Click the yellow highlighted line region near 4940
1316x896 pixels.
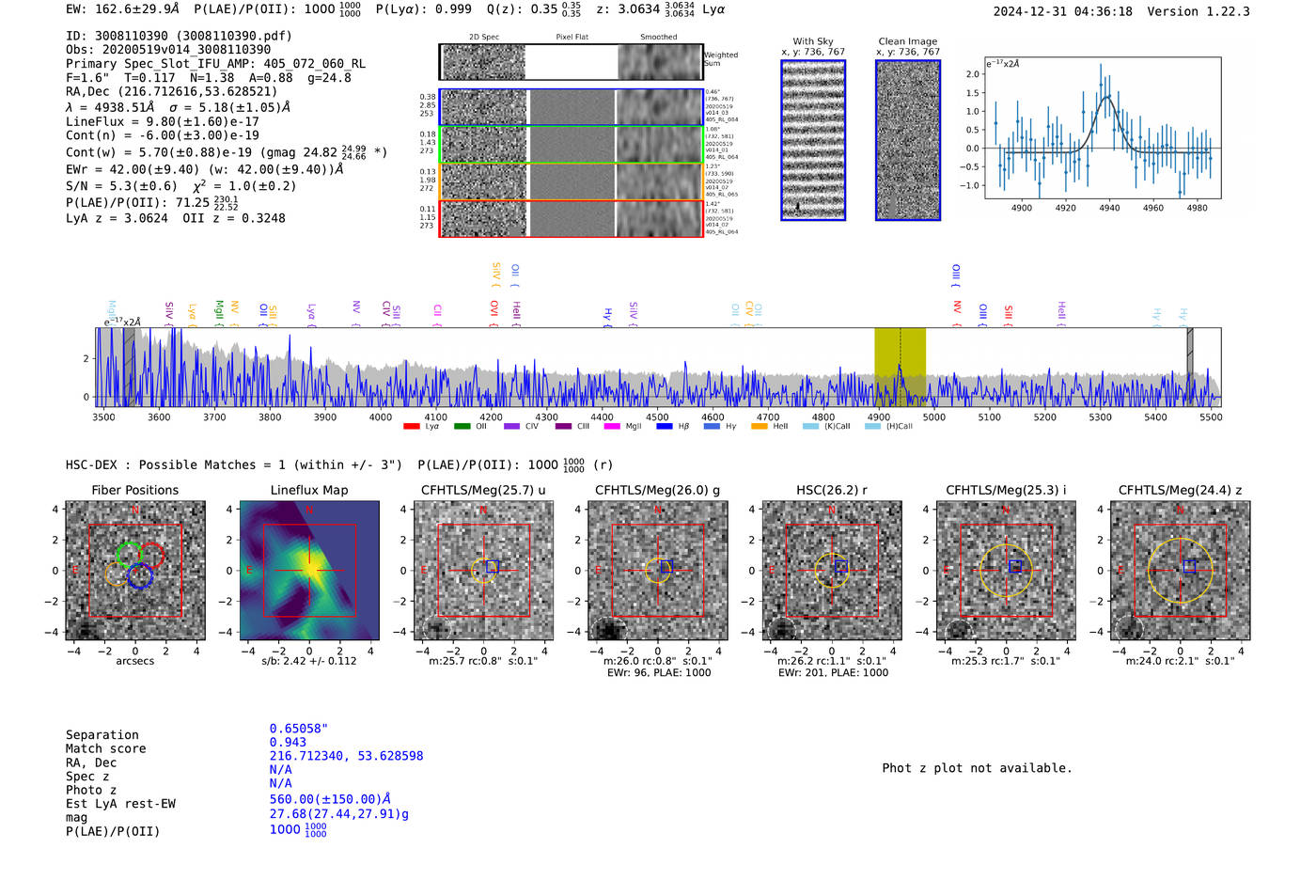tap(900, 367)
